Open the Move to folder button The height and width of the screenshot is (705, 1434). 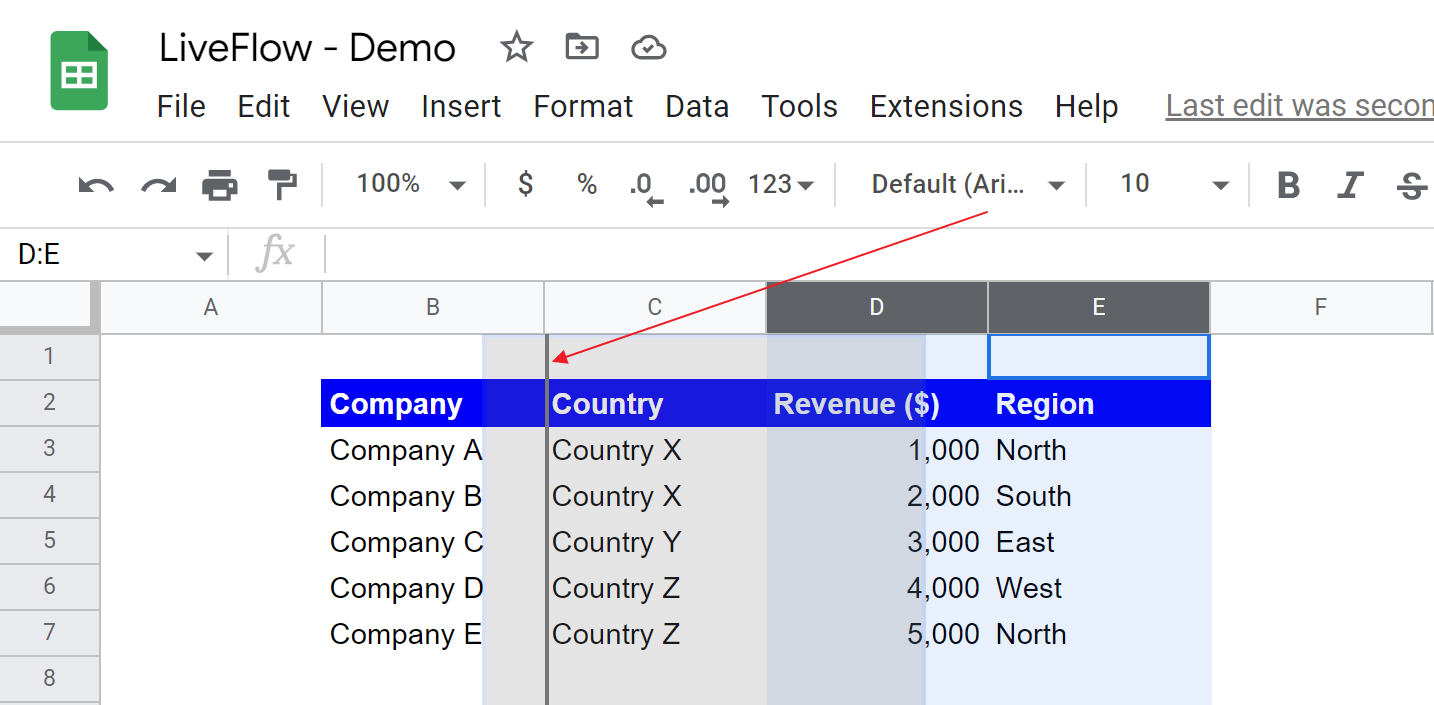pos(581,47)
